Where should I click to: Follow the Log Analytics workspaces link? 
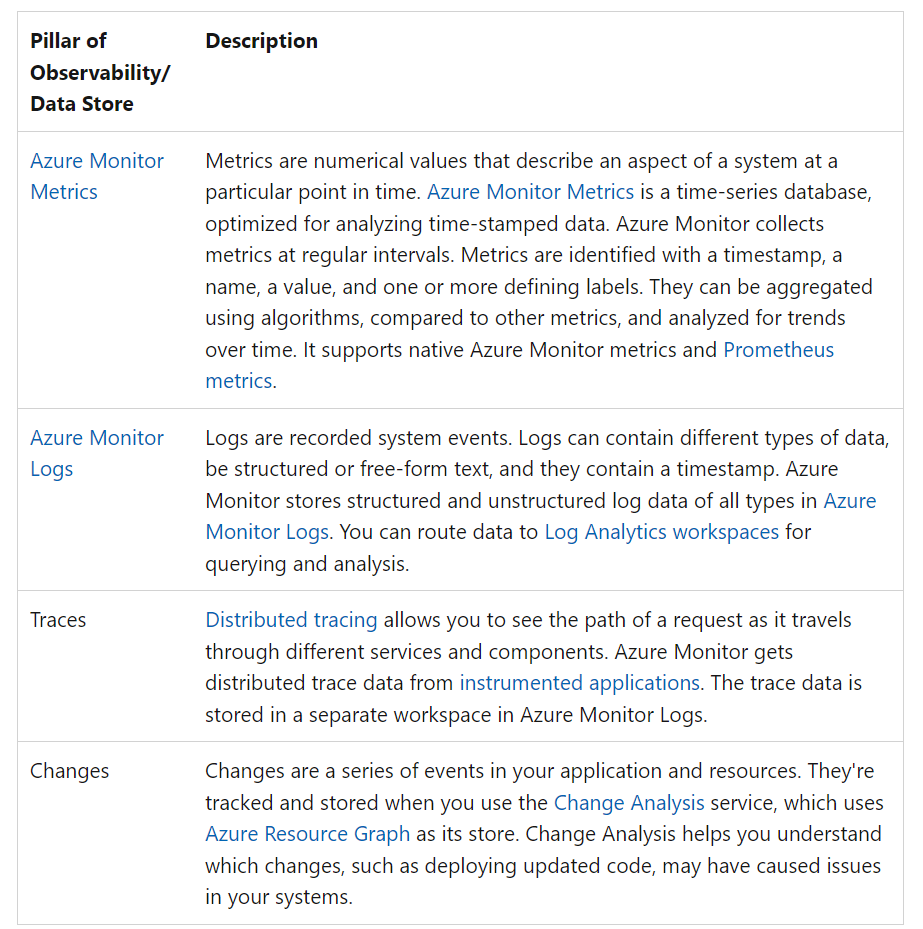click(661, 532)
